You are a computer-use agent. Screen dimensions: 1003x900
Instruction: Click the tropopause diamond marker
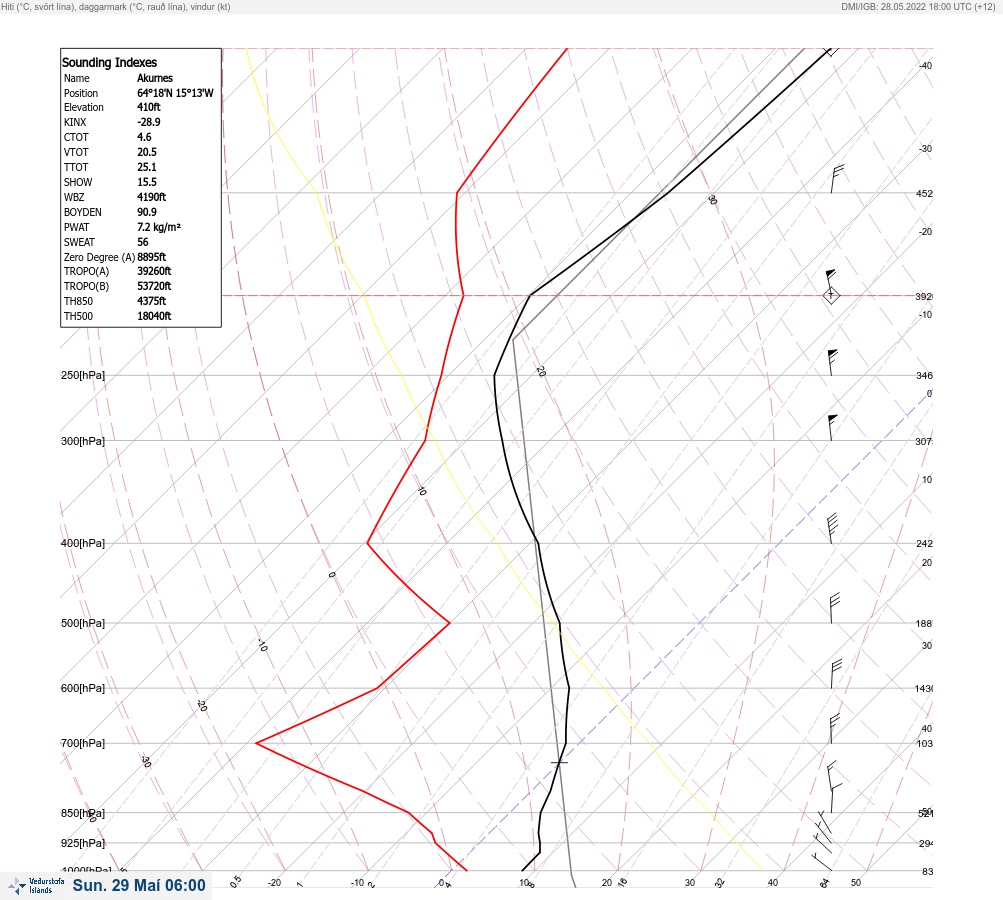(831, 296)
